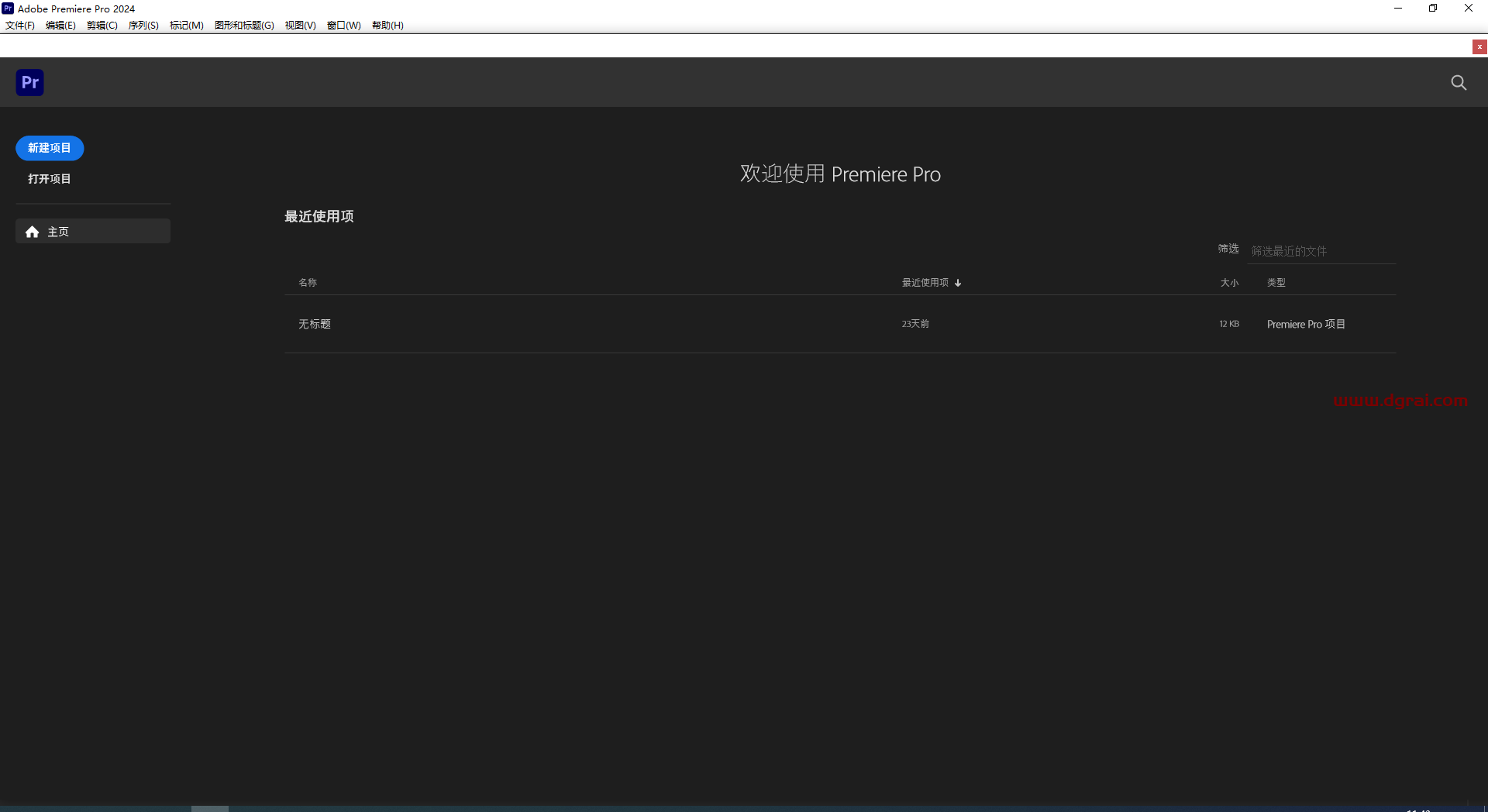Open the 帮助(H) menu
1488x812 pixels.
(387, 26)
